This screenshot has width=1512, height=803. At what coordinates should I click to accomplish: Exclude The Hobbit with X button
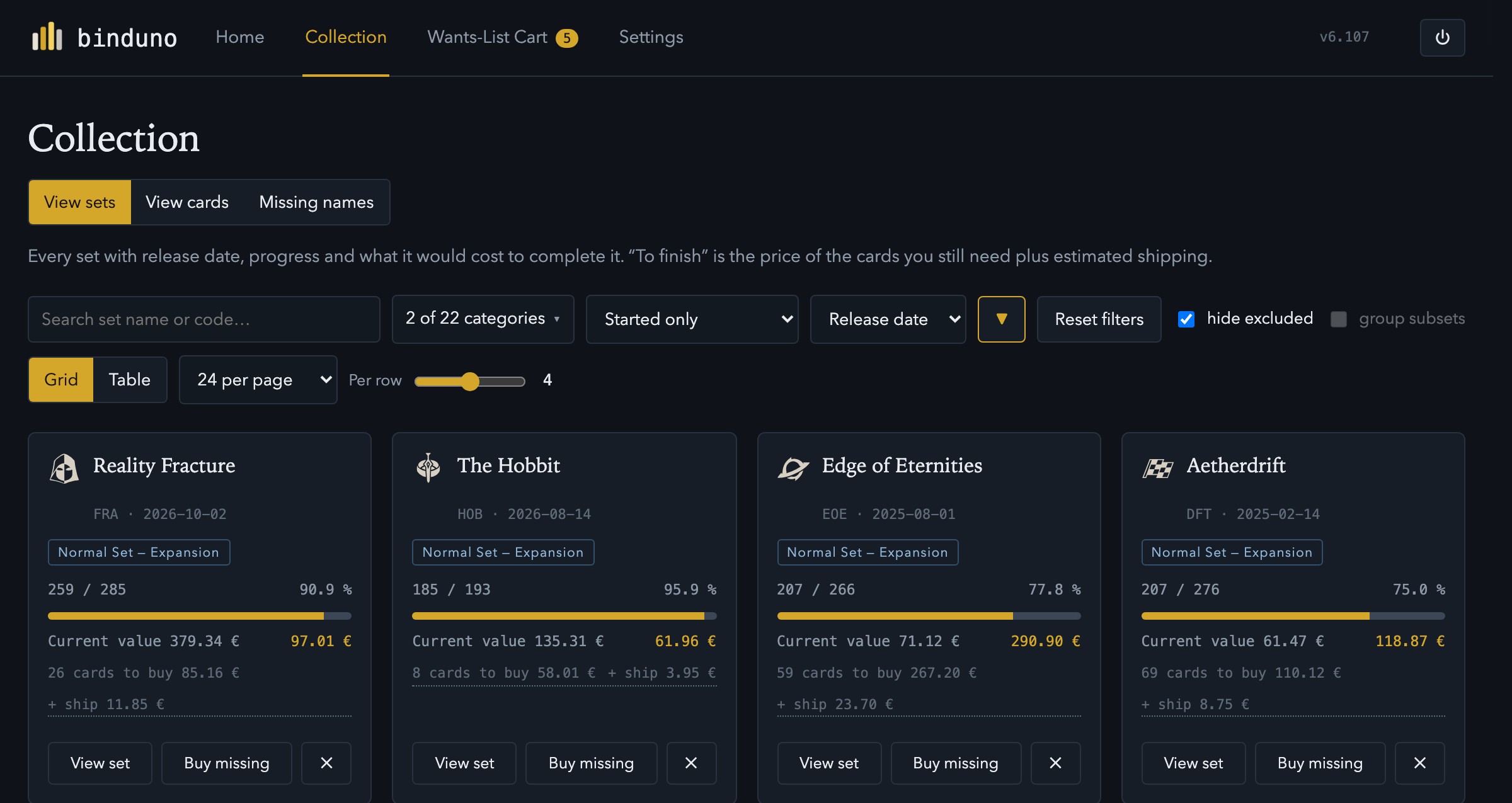click(x=691, y=763)
